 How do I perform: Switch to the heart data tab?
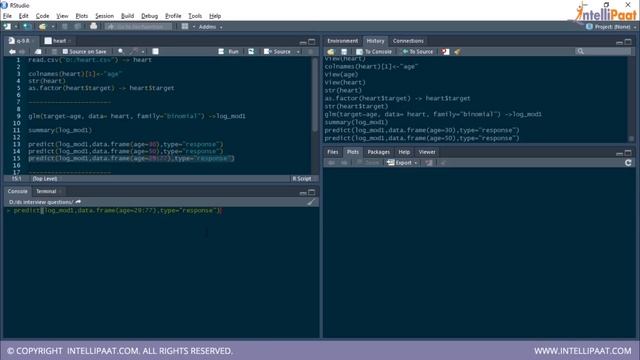(x=58, y=41)
